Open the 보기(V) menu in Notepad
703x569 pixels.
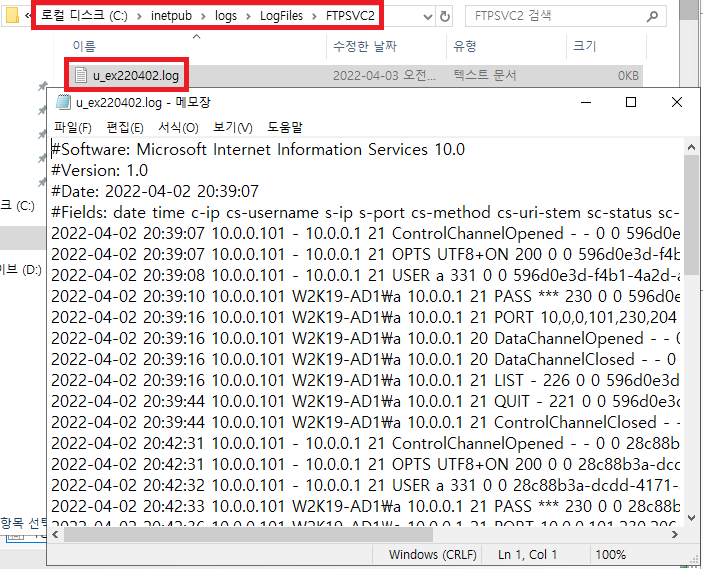232,128
